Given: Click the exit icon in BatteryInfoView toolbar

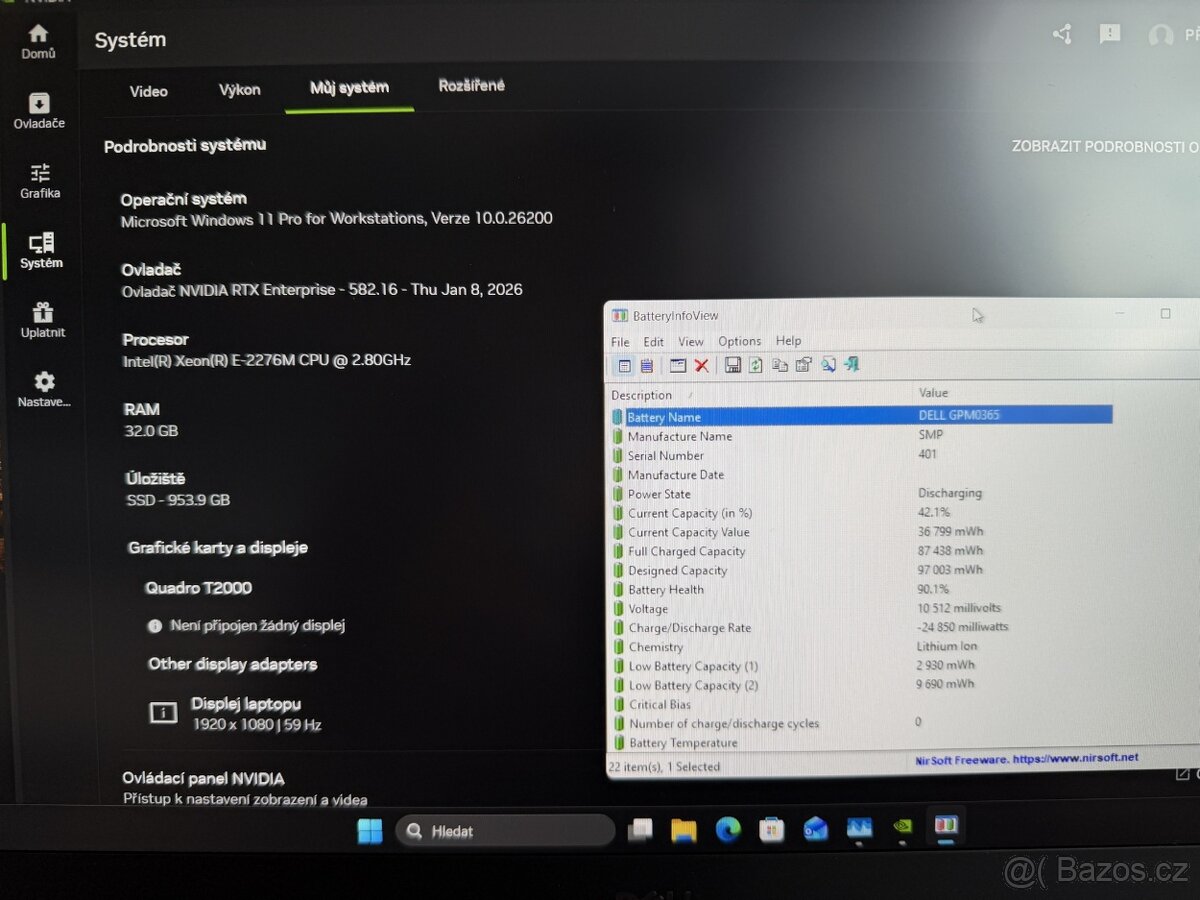Looking at the screenshot, I should 851,364.
